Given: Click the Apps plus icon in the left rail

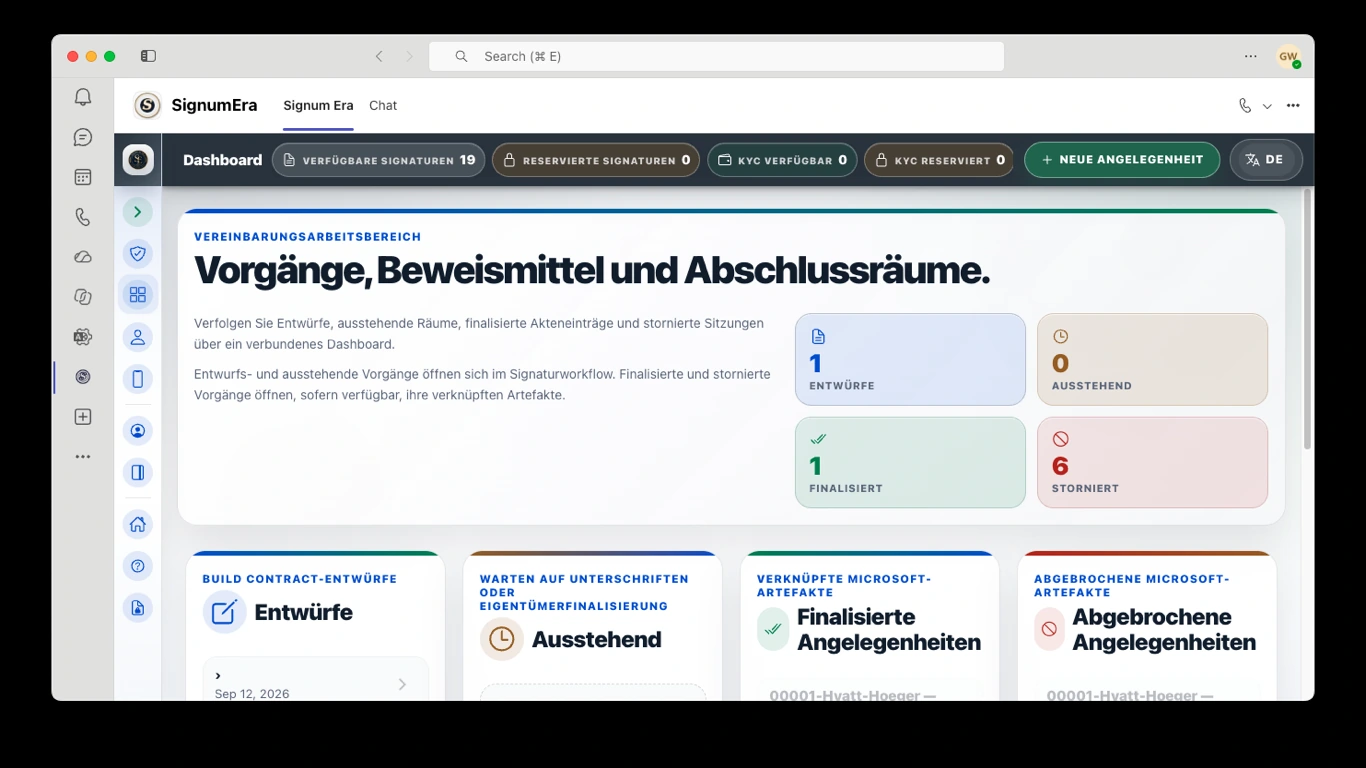Looking at the screenshot, I should [x=83, y=417].
